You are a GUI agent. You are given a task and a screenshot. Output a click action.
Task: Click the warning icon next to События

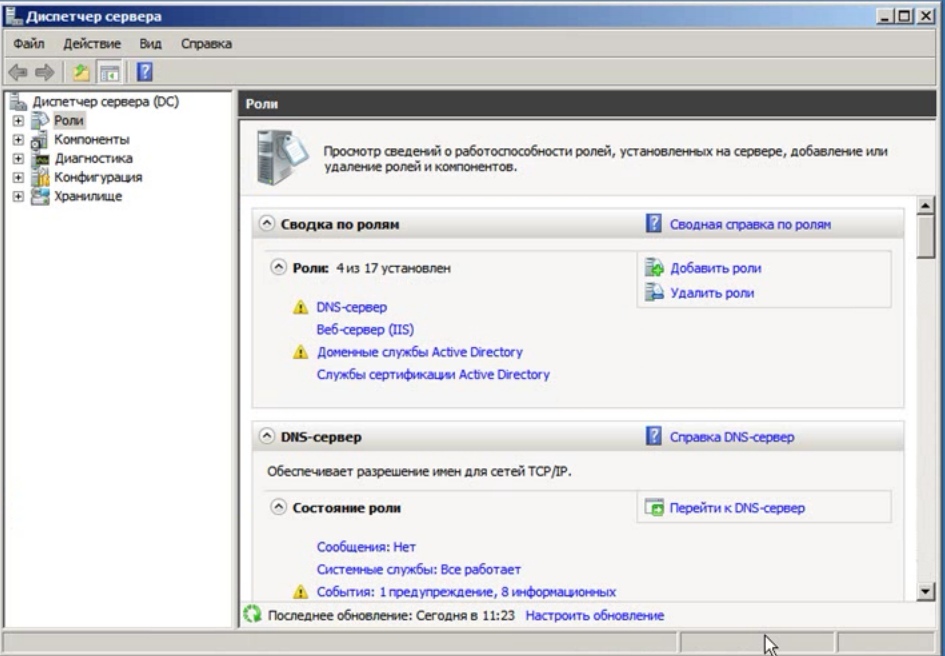[x=300, y=592]
